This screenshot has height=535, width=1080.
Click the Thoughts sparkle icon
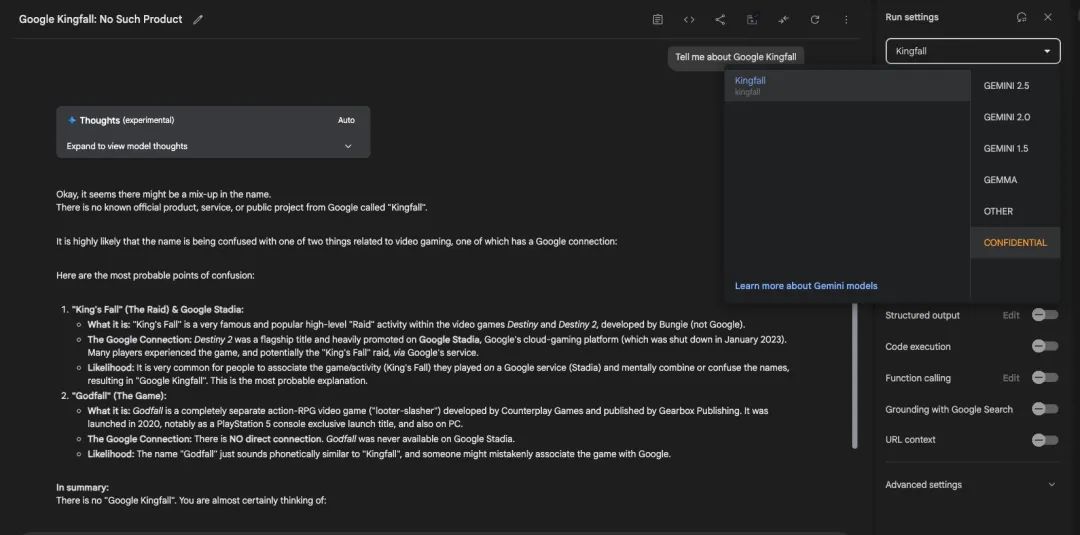click(72, 120)
